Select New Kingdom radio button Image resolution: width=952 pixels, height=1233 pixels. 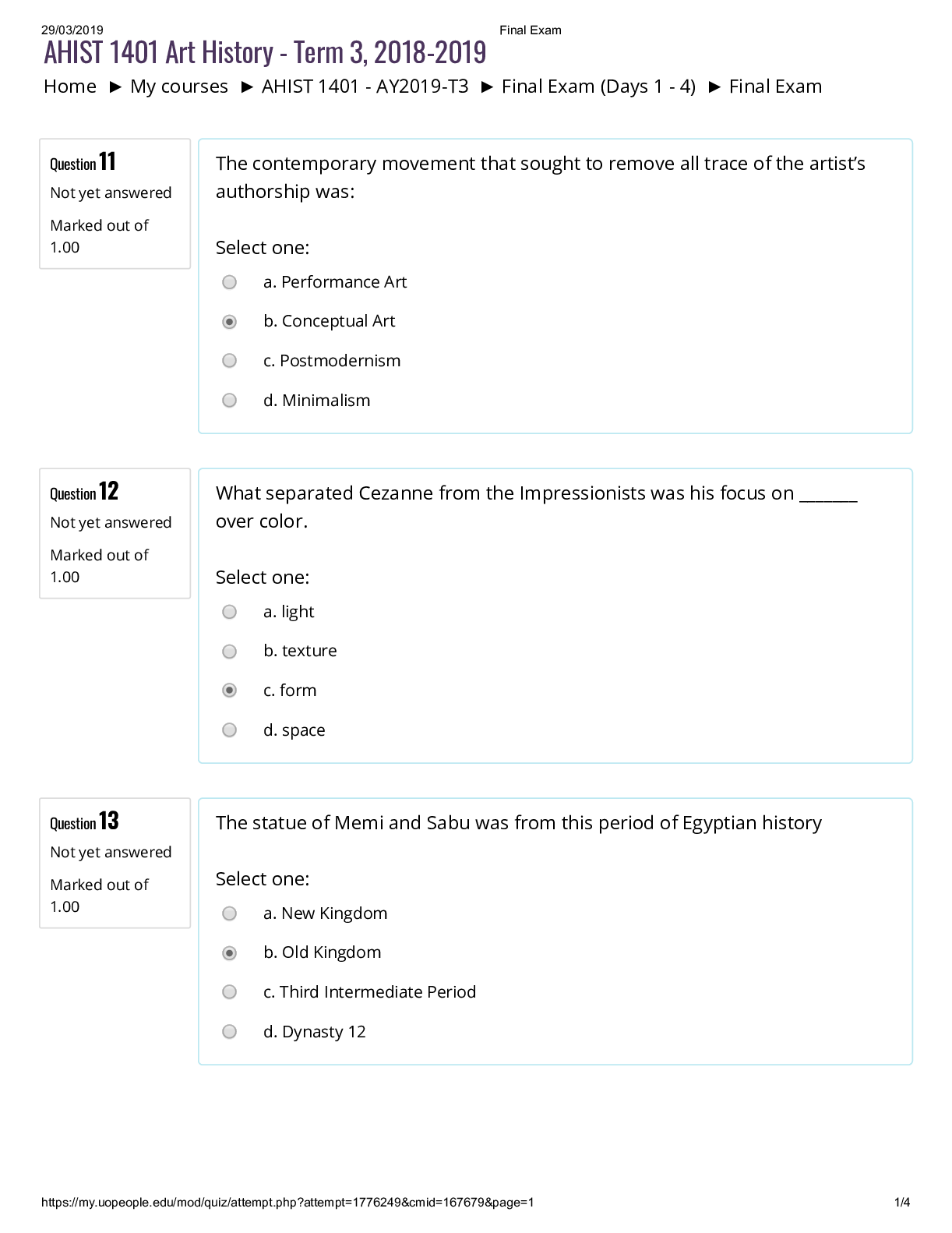tap(229, 913)
